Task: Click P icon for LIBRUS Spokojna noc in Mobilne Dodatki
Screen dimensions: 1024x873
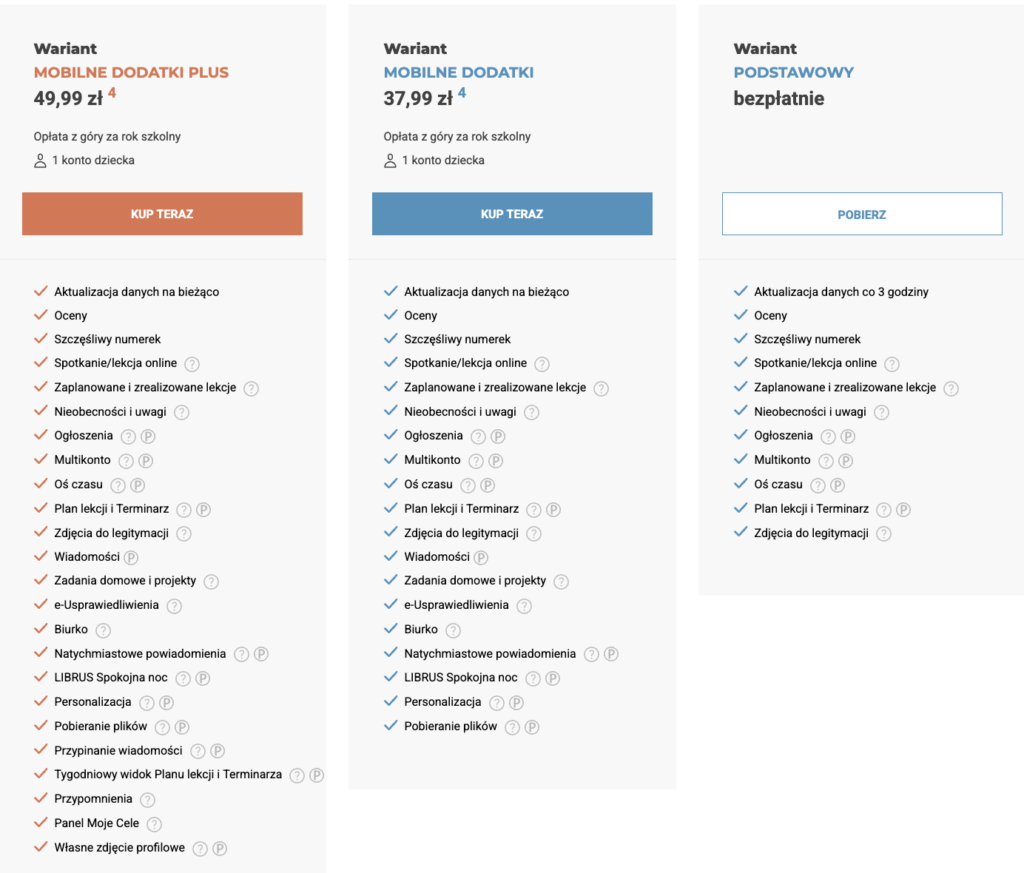Action: pos(552,678)
